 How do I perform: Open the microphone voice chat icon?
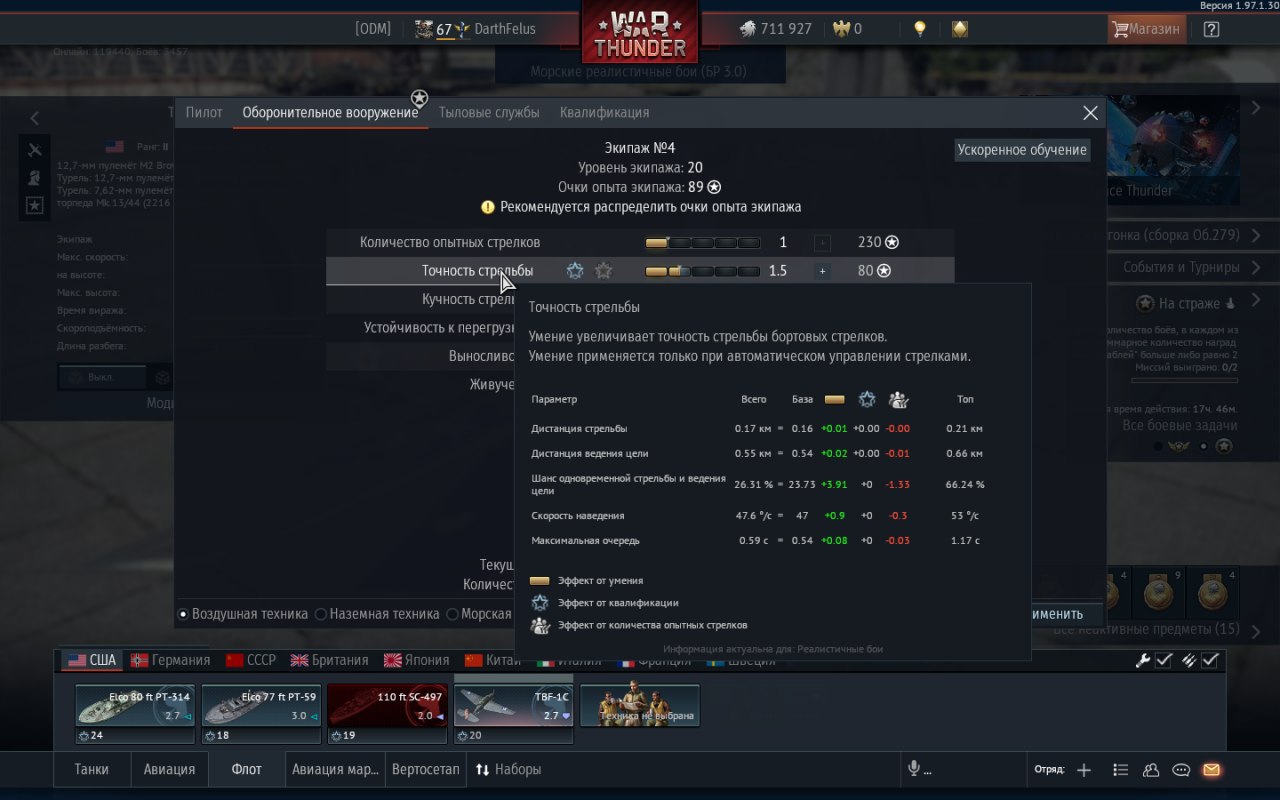point(913,769)
